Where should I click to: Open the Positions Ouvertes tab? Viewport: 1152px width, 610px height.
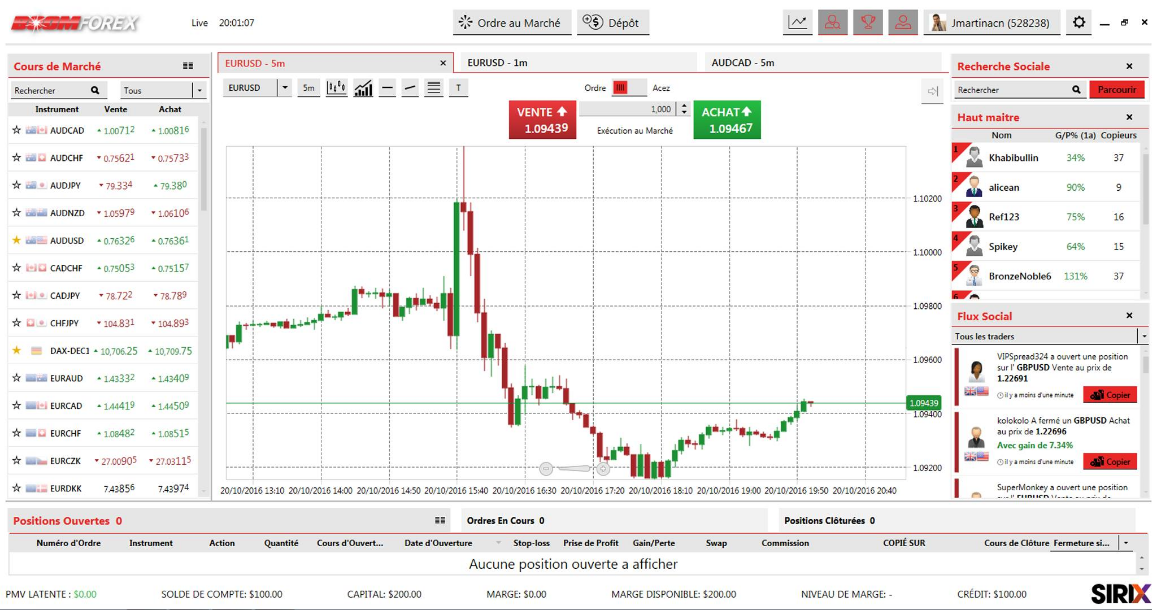click(x=228, y=520)
